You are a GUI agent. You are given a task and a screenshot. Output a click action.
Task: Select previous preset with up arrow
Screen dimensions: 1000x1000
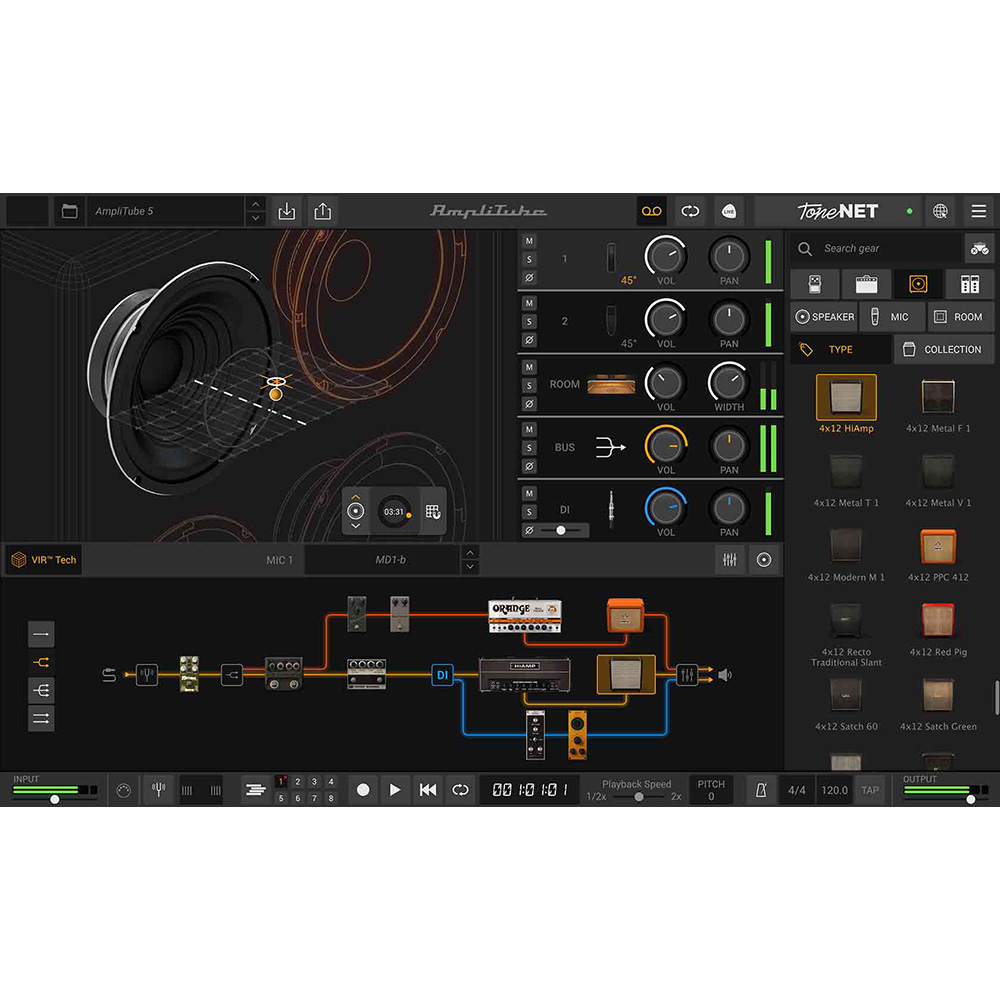(x=255, y=204)
